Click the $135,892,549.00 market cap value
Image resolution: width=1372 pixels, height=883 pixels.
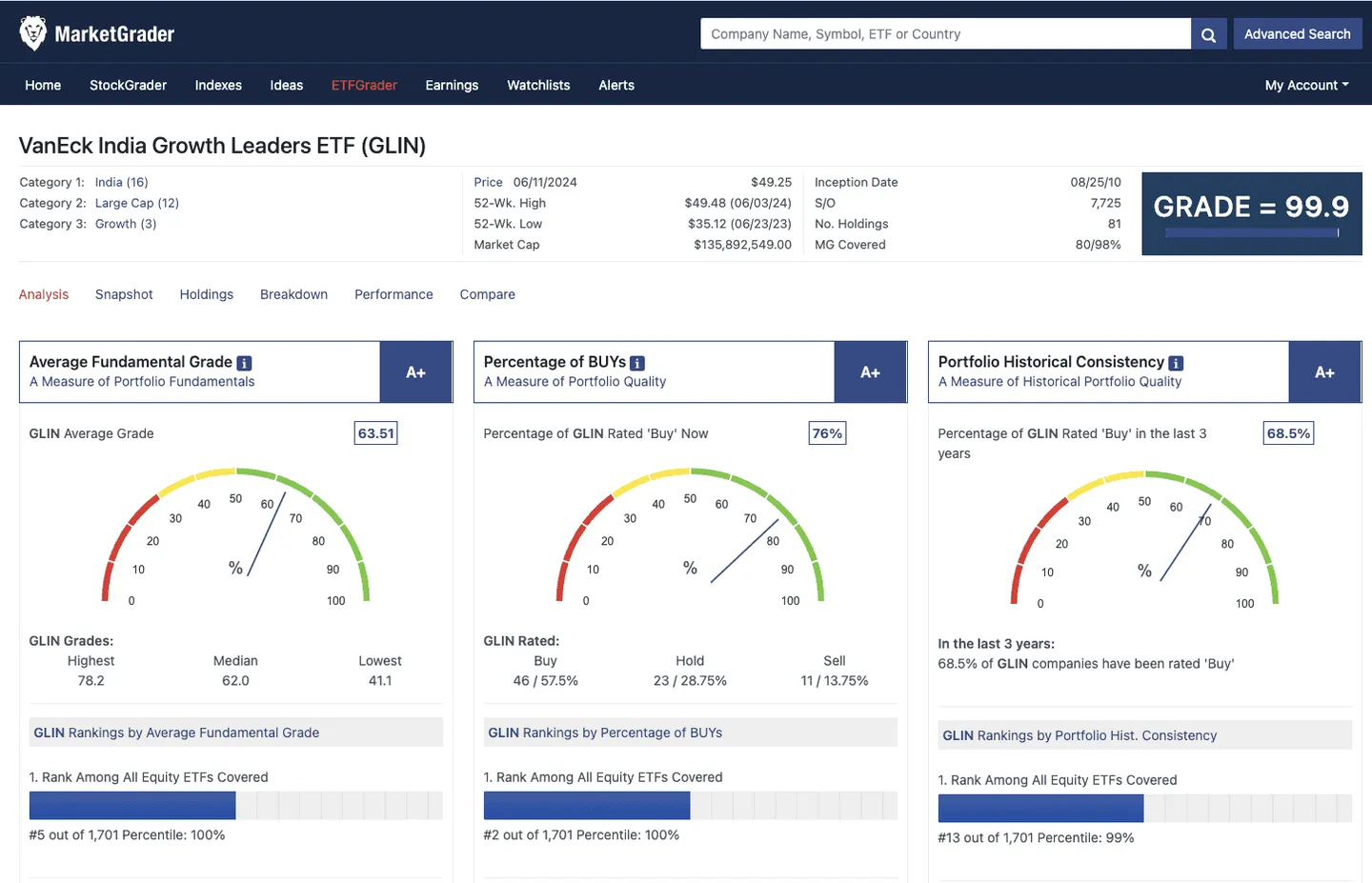pyautogui.click(x=742, y=245)
